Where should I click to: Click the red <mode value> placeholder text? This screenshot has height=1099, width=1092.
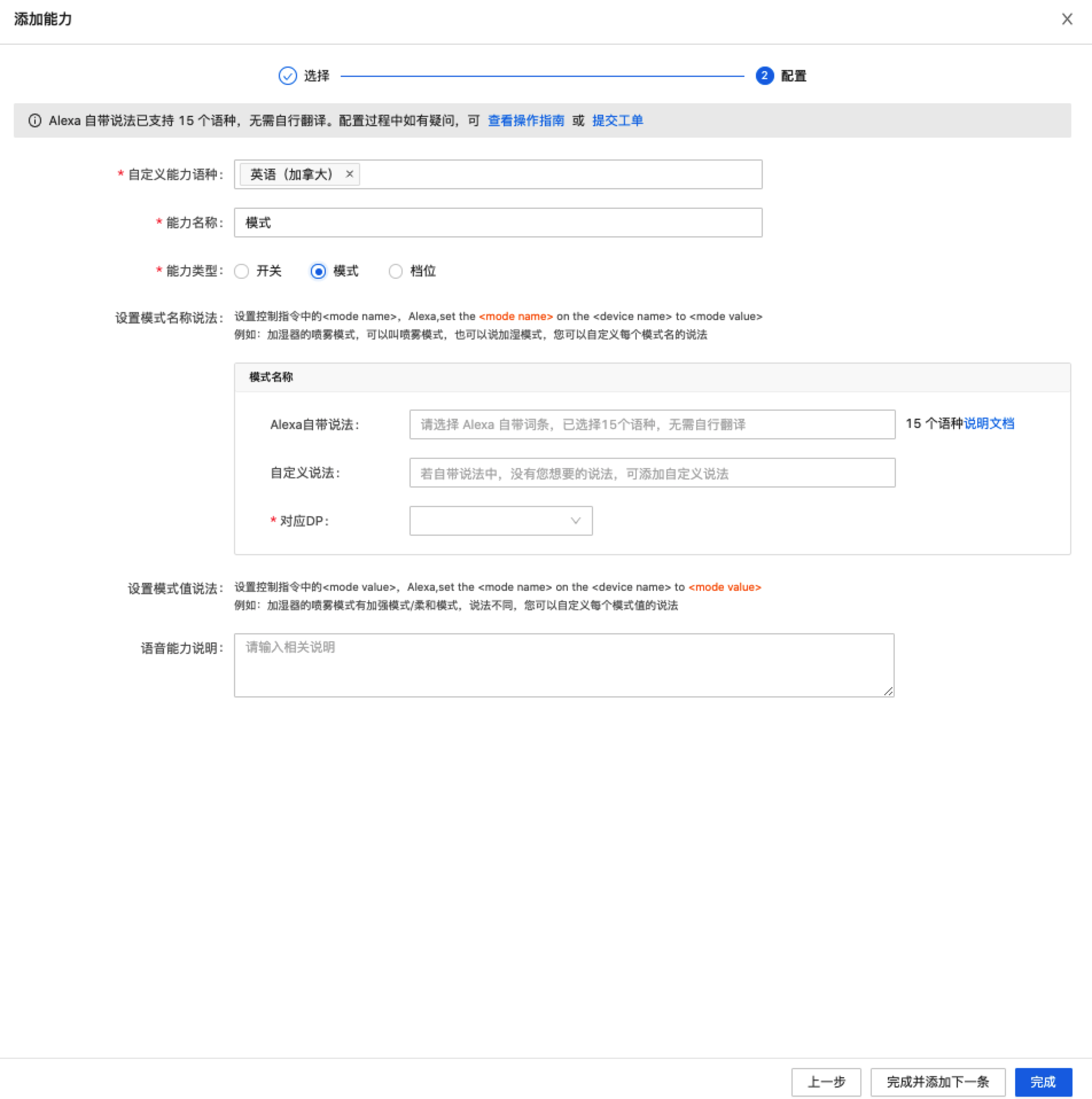pyautogui.click(x=724, y=587)
